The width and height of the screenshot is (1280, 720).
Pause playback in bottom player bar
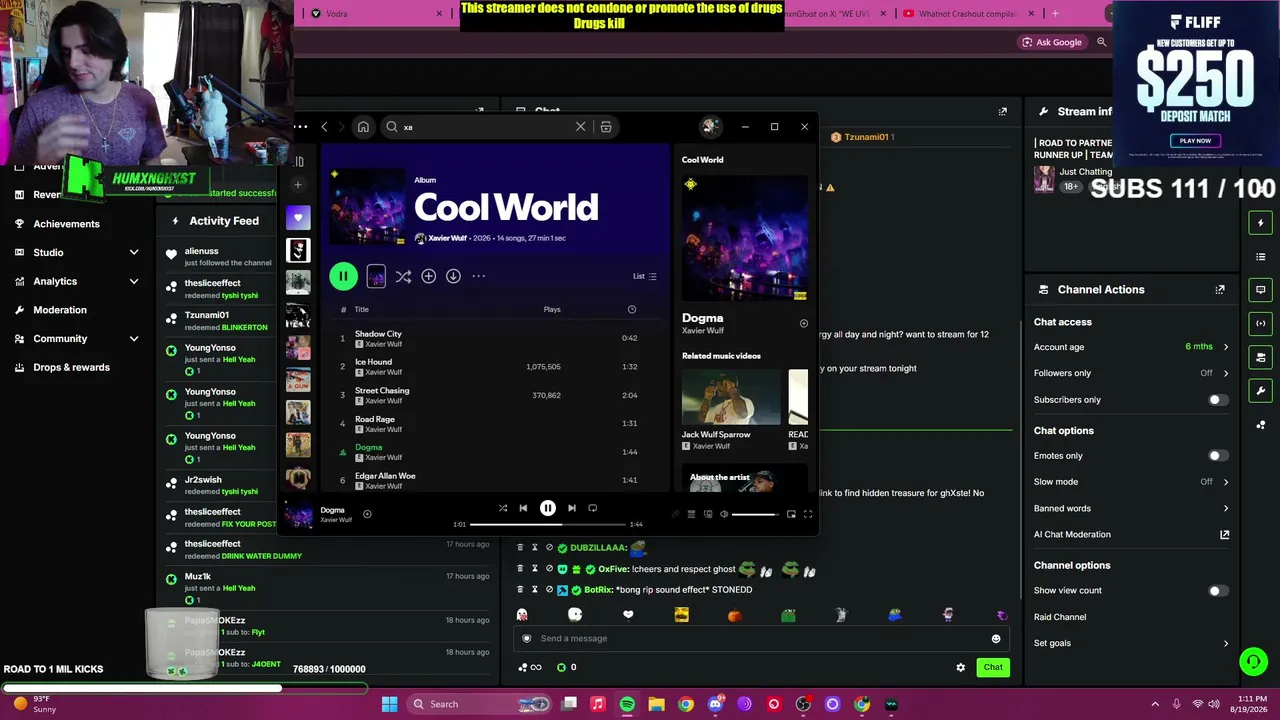(548, 508)
